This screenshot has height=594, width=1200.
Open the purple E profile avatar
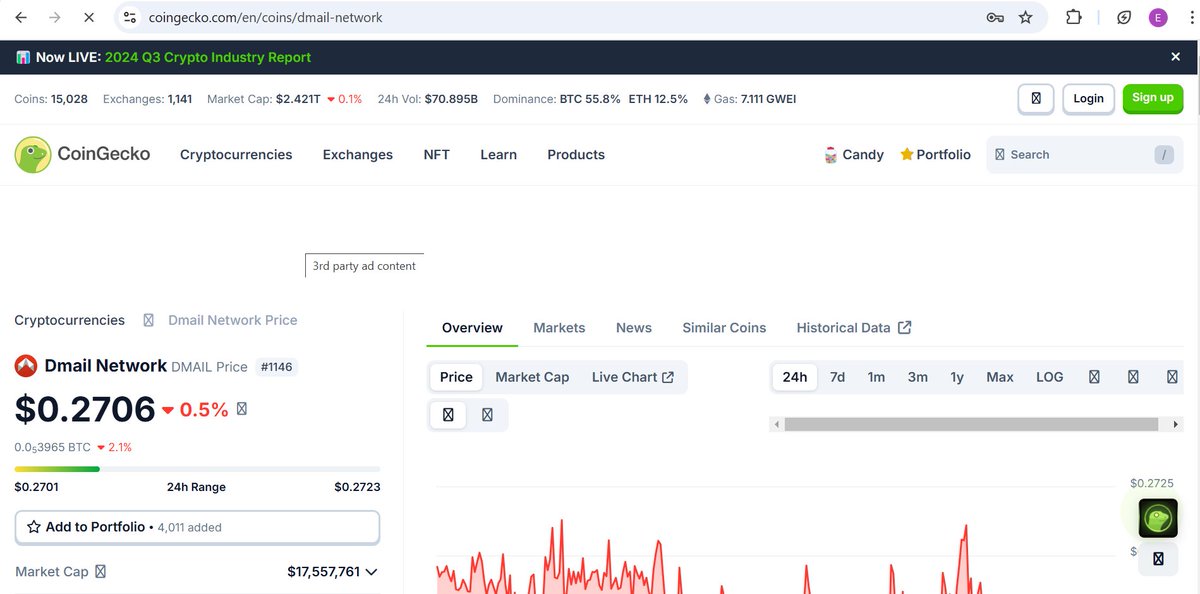coord(1158,17)
